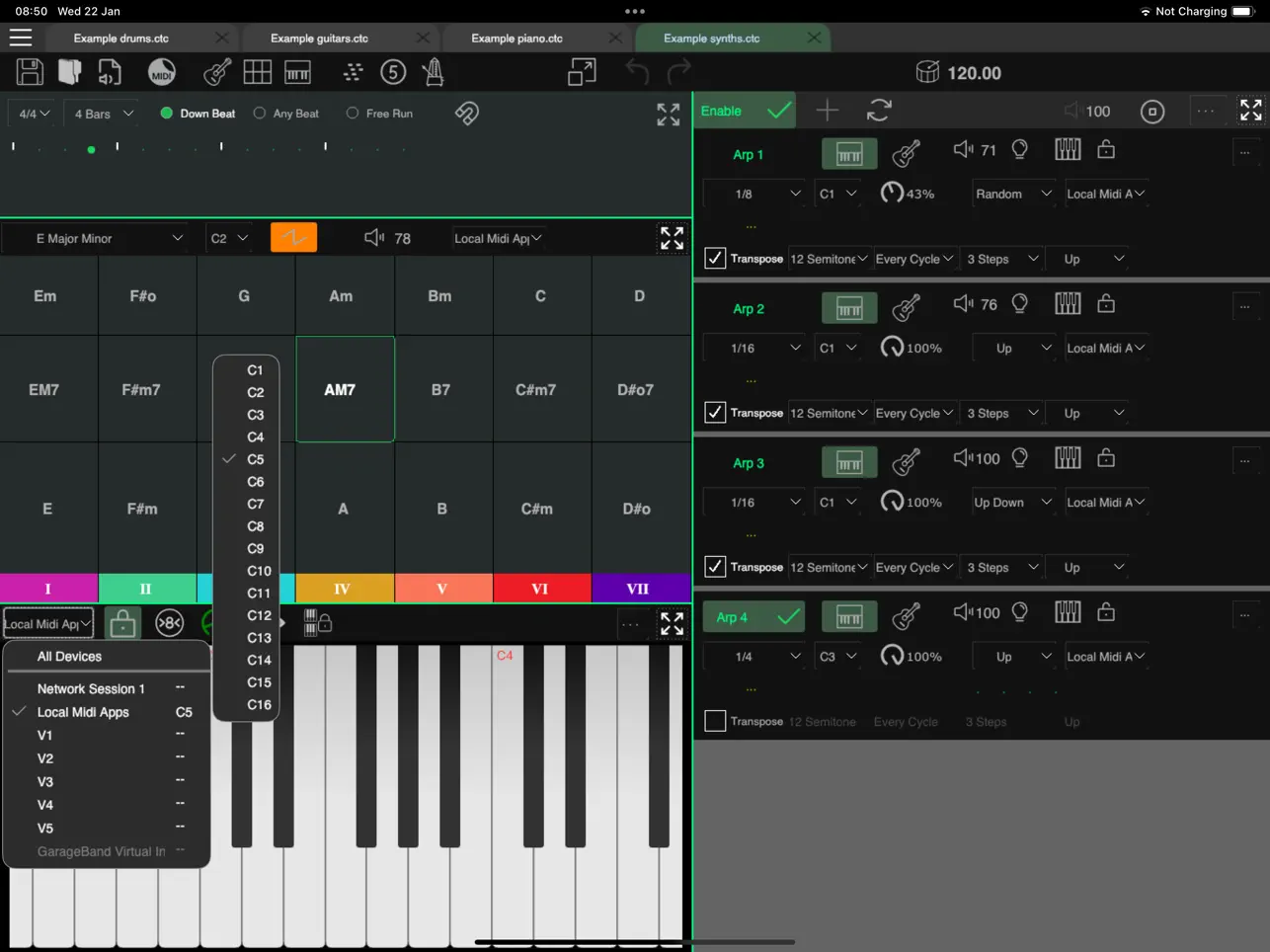Click the refresh cycle icon in arp header
Viewport: 1270px width, 952px height.
(879, 111)
